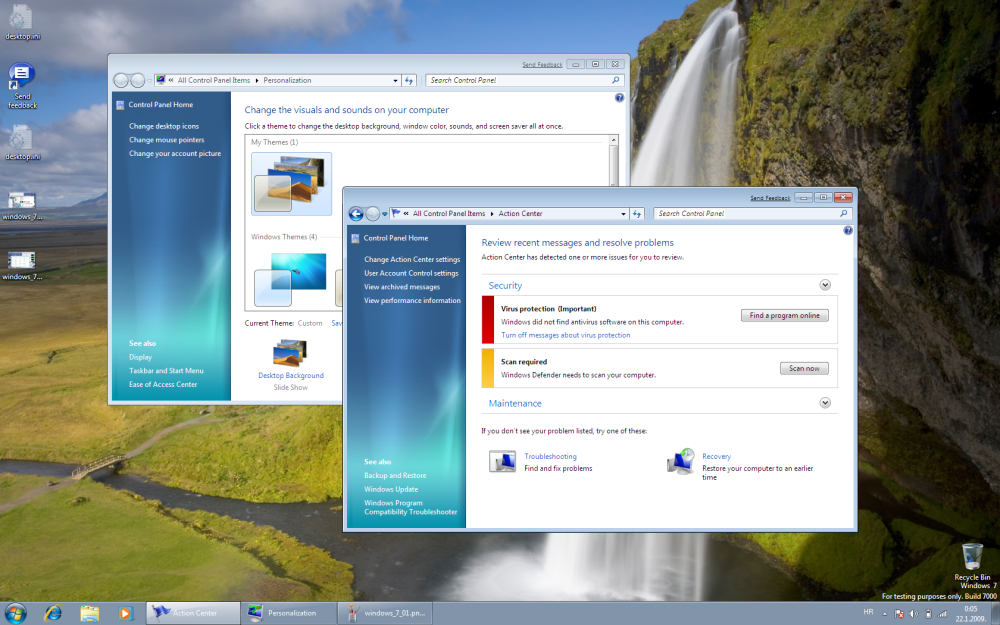This screenshot has height=625, width=1000.
Task: Refresh the Action Center address bar
Action: tap(636, 214)
